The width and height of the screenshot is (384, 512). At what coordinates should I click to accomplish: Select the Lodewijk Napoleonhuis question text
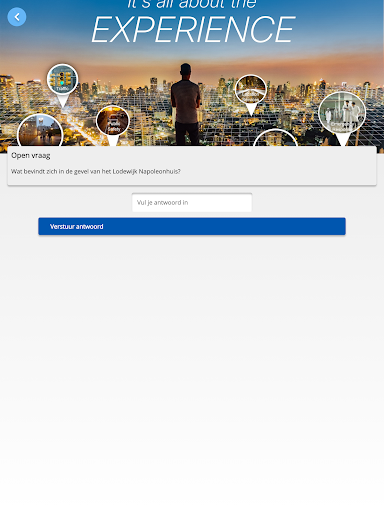point(96,171)
